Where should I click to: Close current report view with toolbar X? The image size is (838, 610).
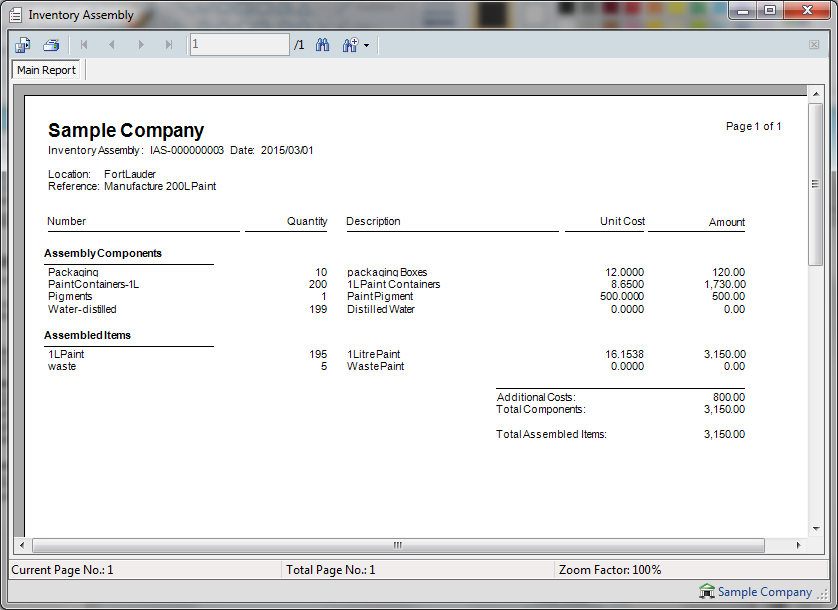814,45
